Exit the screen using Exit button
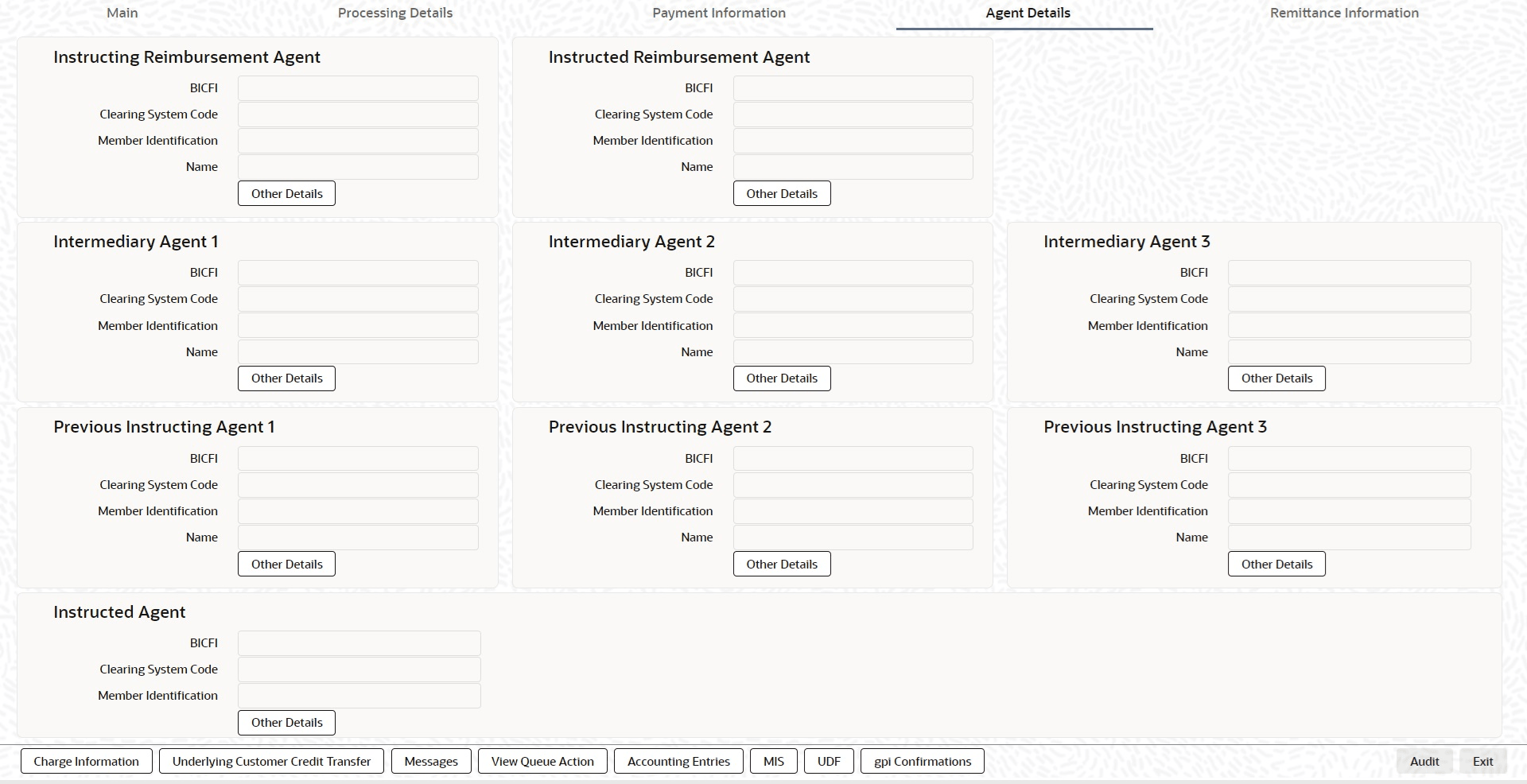Screen dimensions: 1527x784 tap(1482, 761)
